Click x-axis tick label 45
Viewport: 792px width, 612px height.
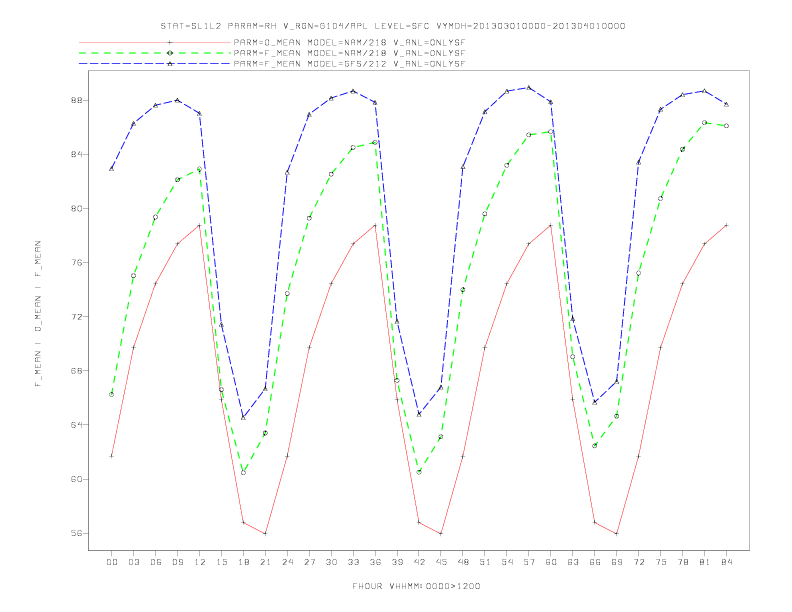[x=441, y=562]
